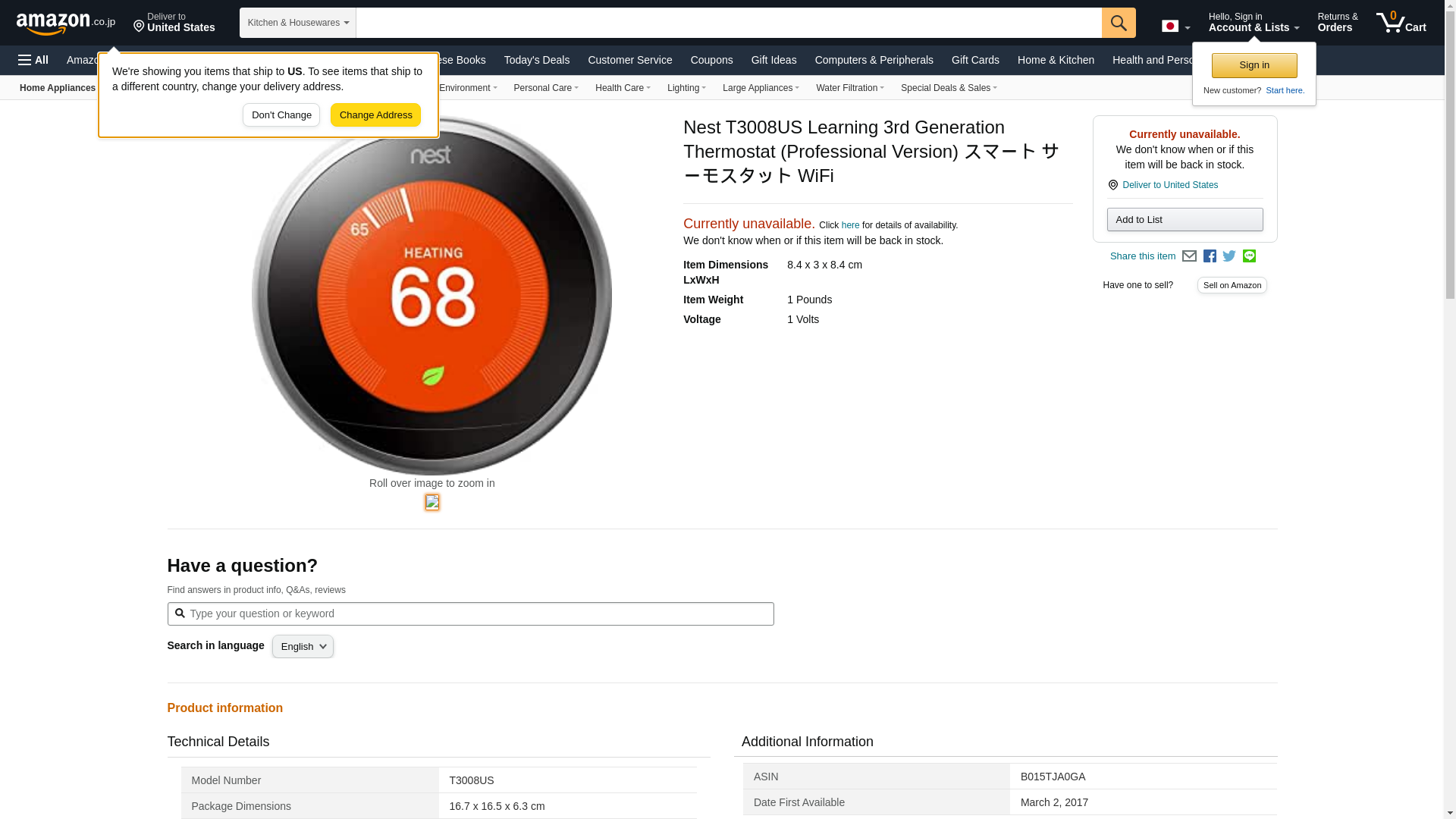Image resolution: width=1456 pixels, height=819 pixels.
Task: Share item on LINE
Action: click(x=1249, y=256)
